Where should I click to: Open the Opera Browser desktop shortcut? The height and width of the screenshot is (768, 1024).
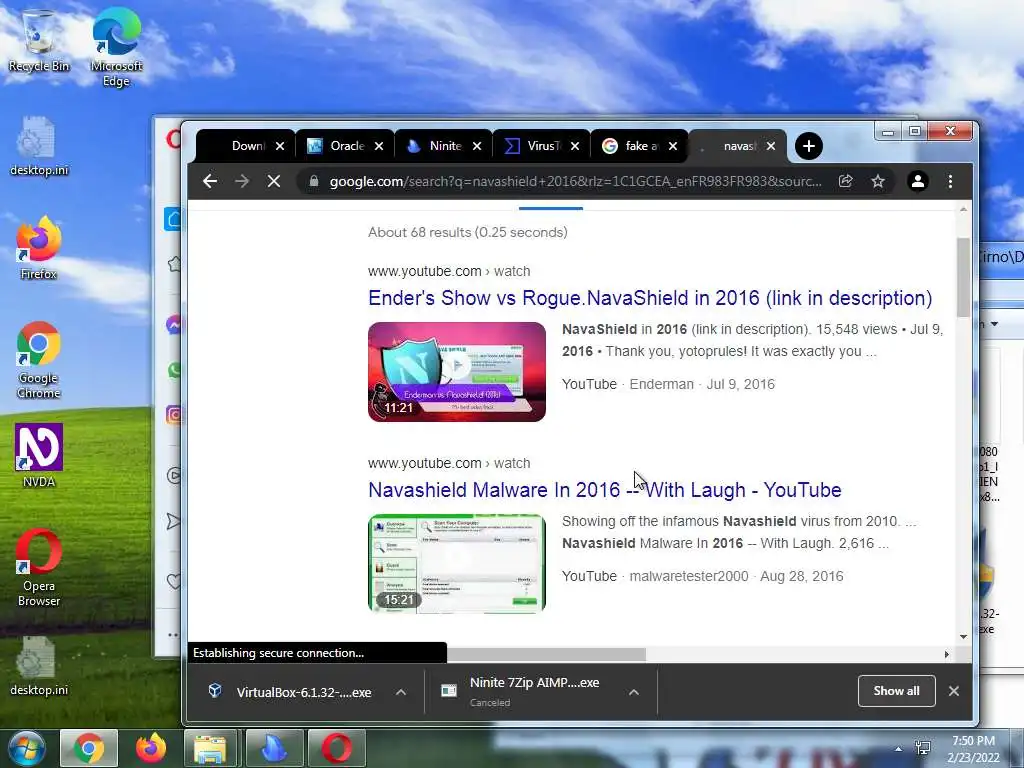(x=39, y=568)
